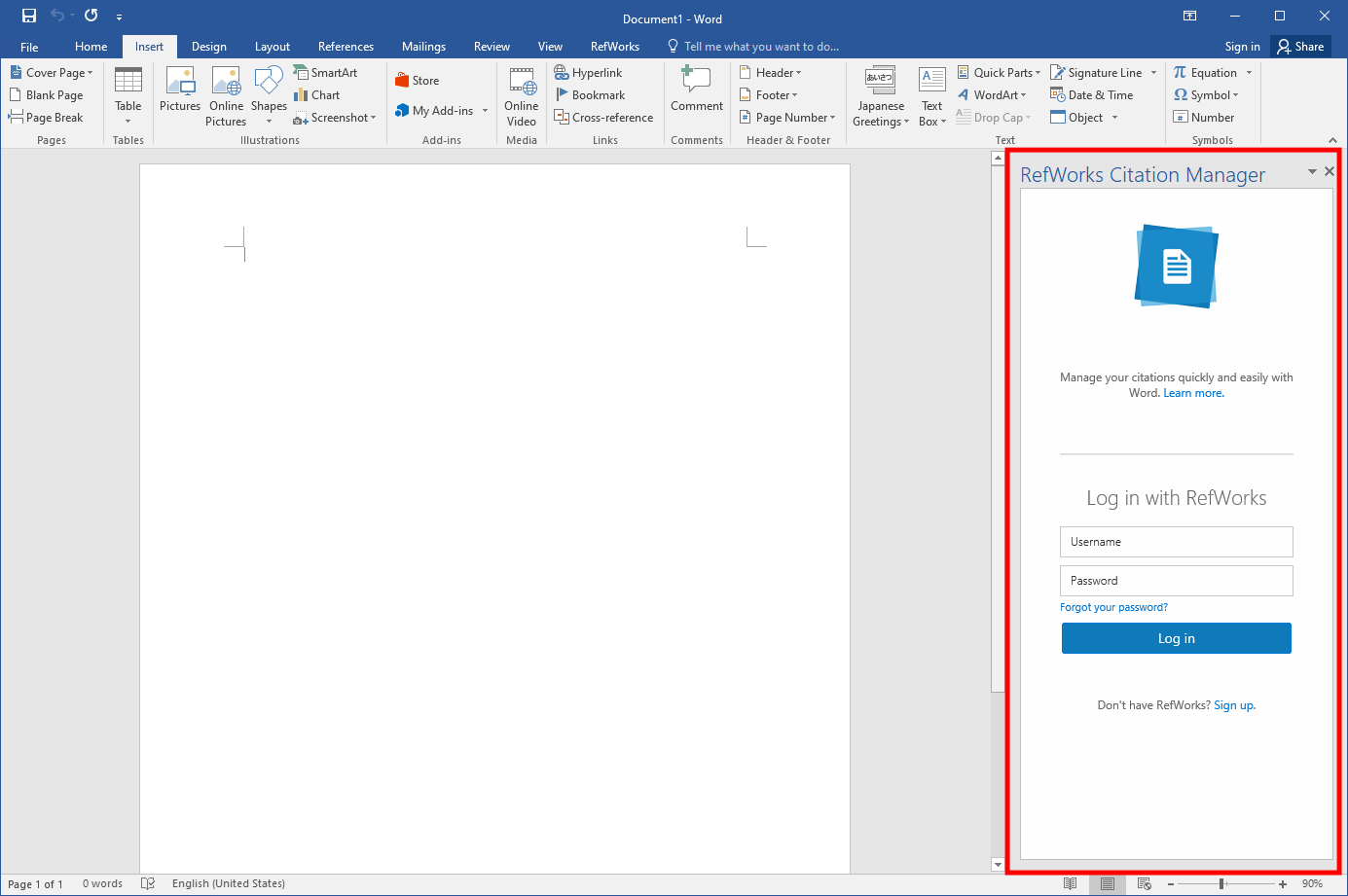1348x896 pixels.
Task: Open the Screenshot dropdown
Action: [x=335, y=118]
